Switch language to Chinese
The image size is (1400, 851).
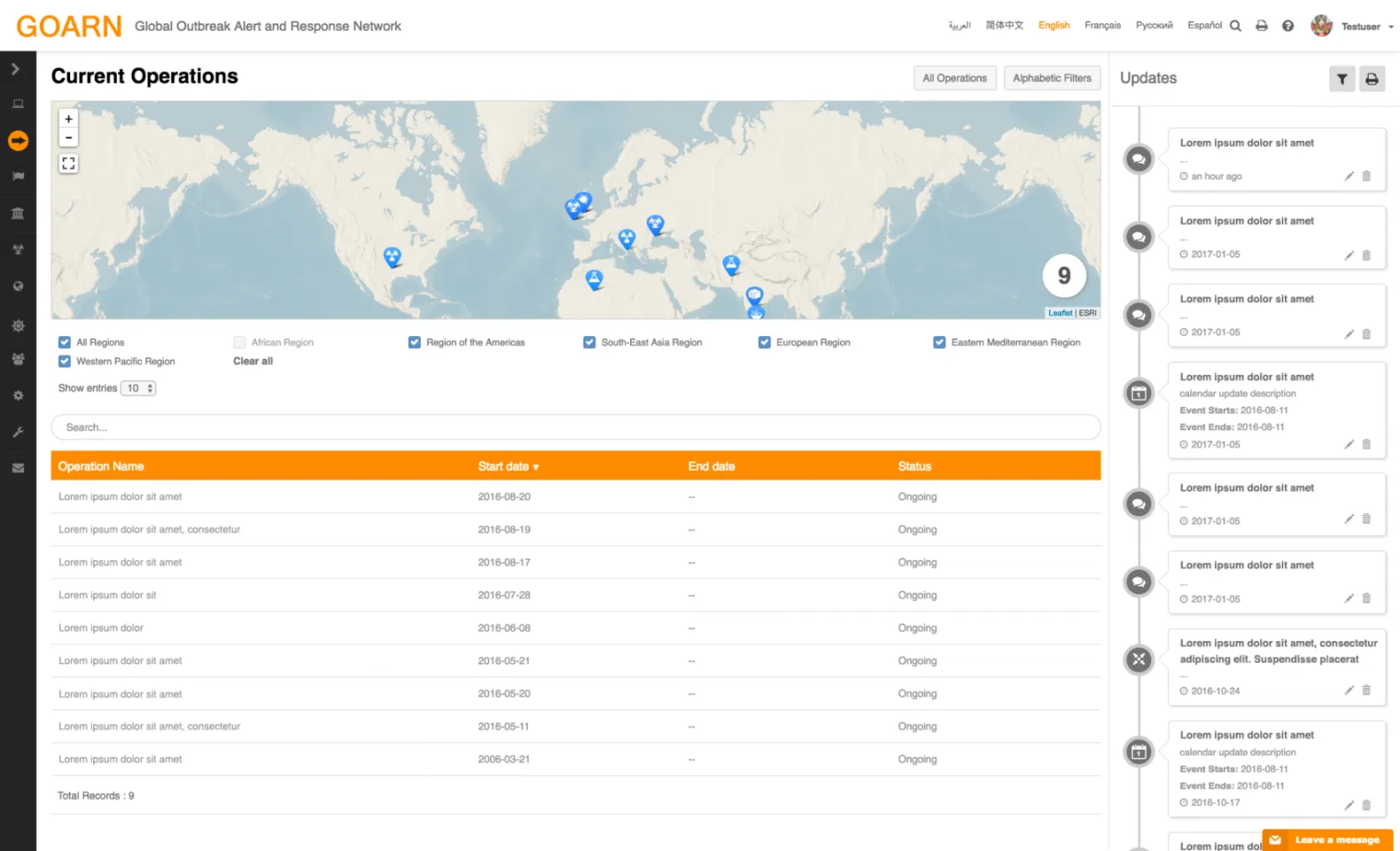[x=1004, y=26]
